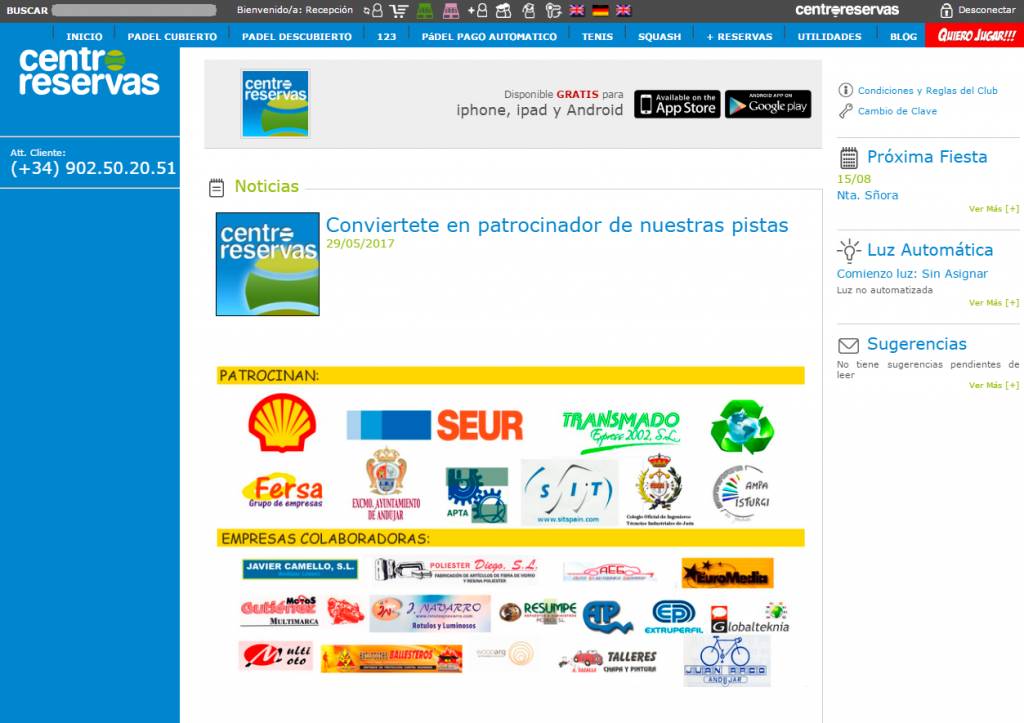
Task: Open the UTILIDADES menu
Action: [829, 37]
